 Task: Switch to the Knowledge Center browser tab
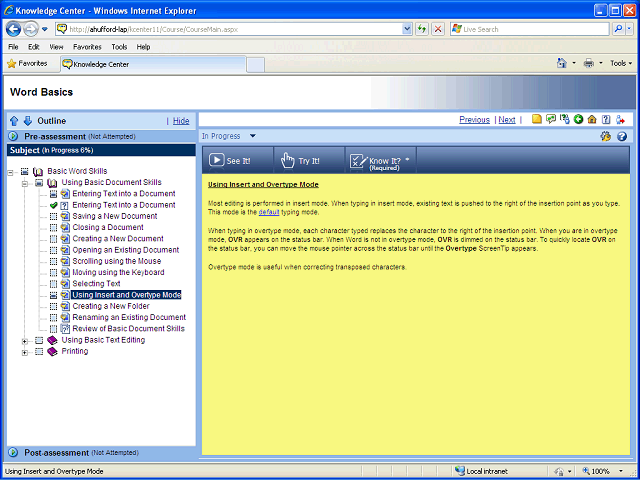(153, 64)
